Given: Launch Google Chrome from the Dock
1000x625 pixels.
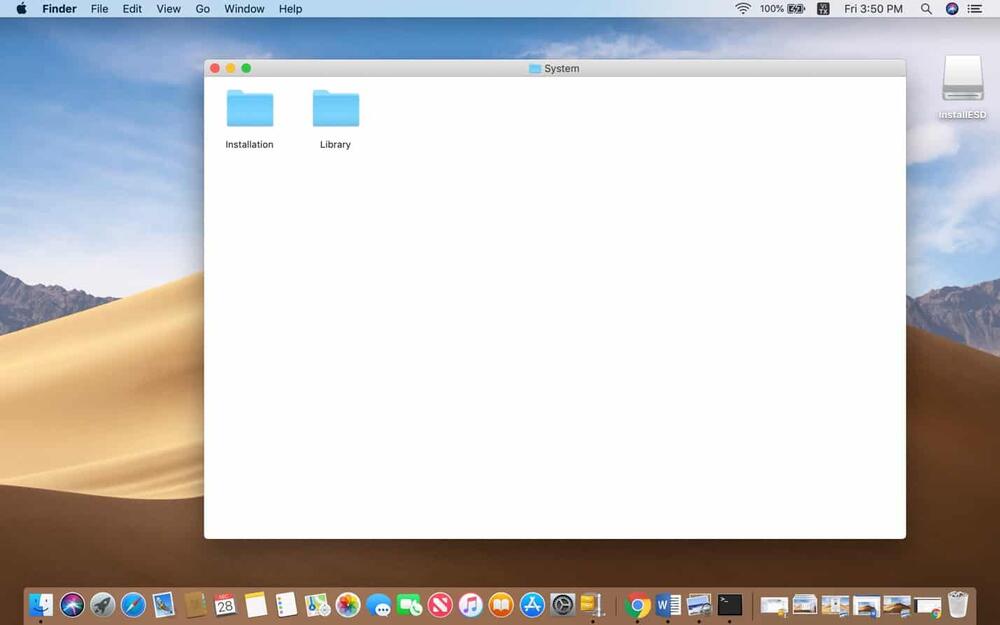Looking at the screenshot, I should point(637,604).
